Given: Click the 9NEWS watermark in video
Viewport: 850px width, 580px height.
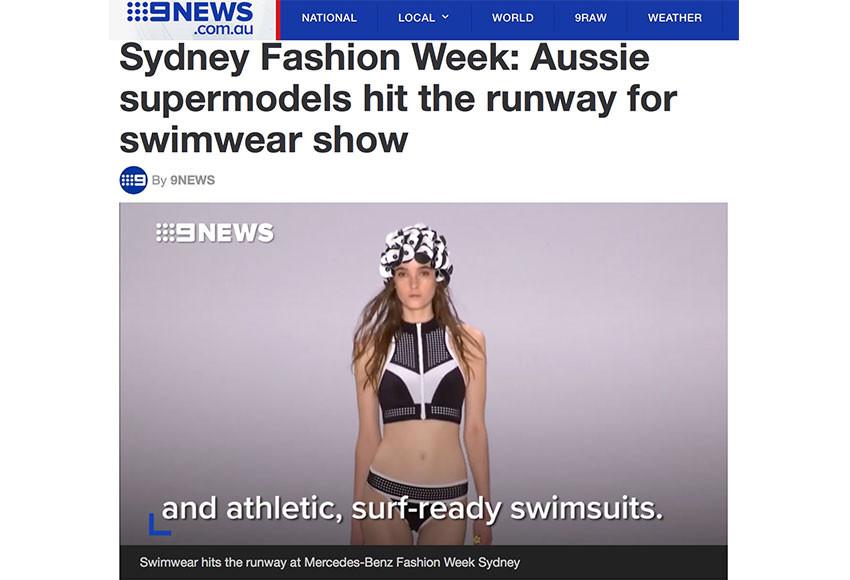Looking at the screenshot, I should click(x=215, y=233).
